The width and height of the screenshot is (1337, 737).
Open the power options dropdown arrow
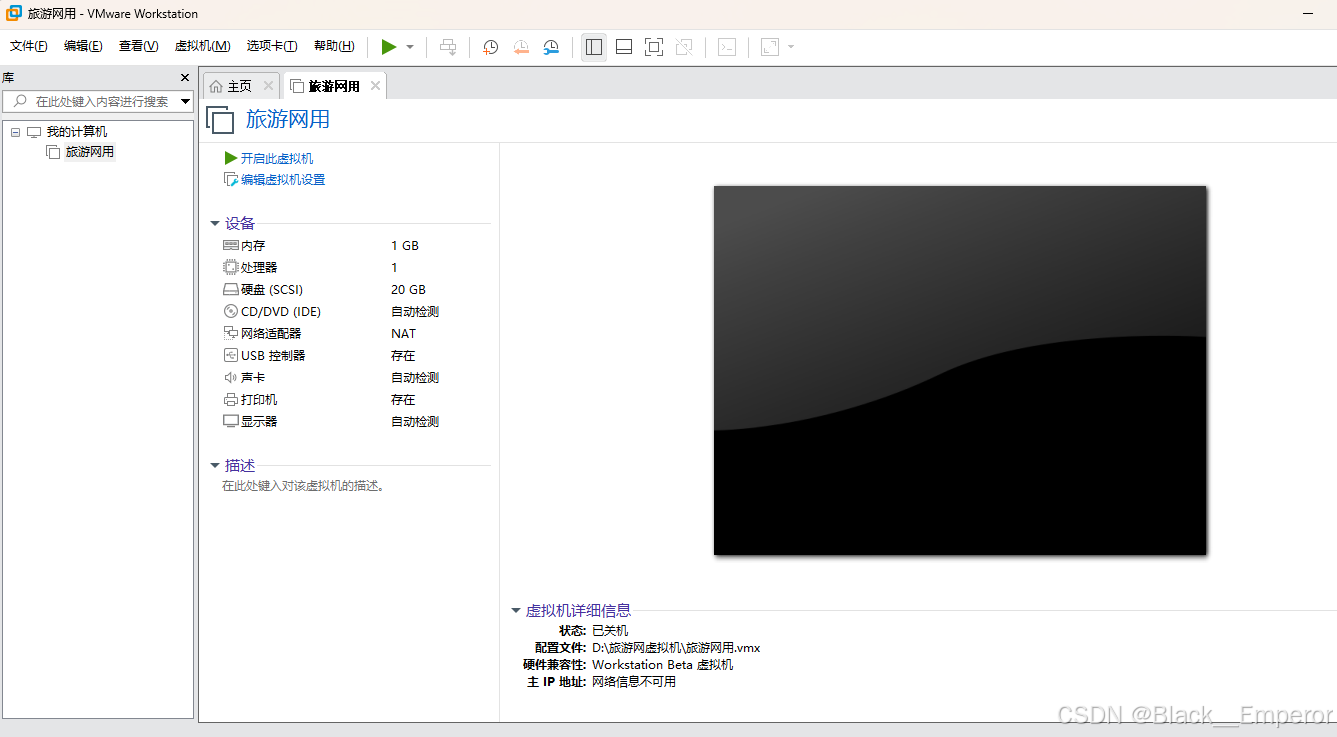[x=410, y=47]
